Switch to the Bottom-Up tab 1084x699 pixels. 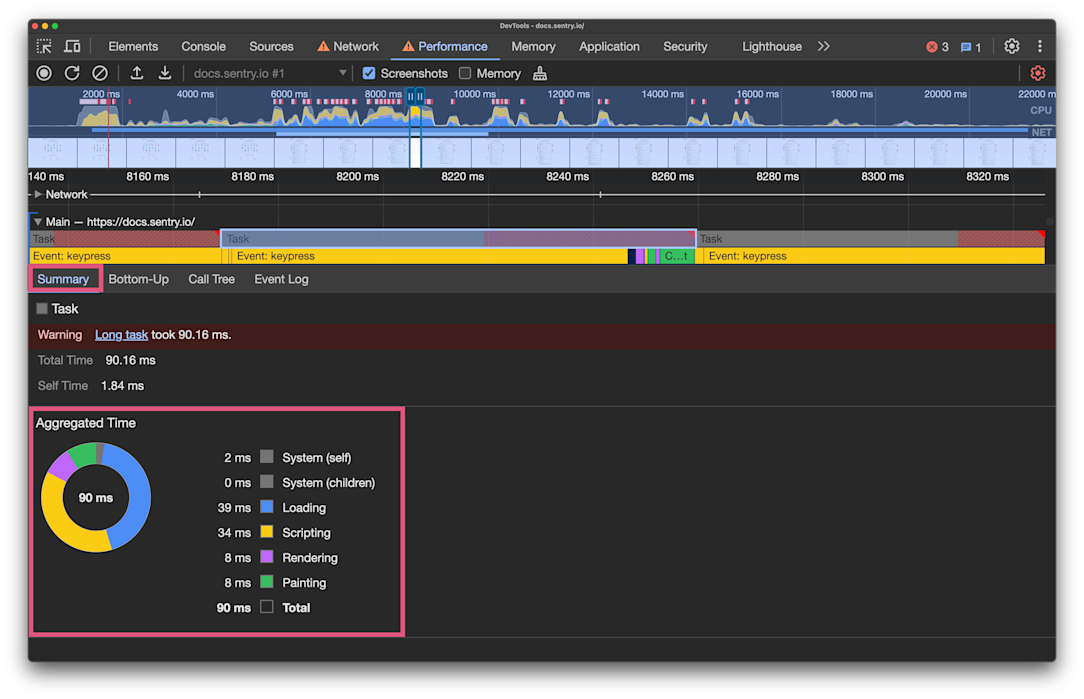138,279
